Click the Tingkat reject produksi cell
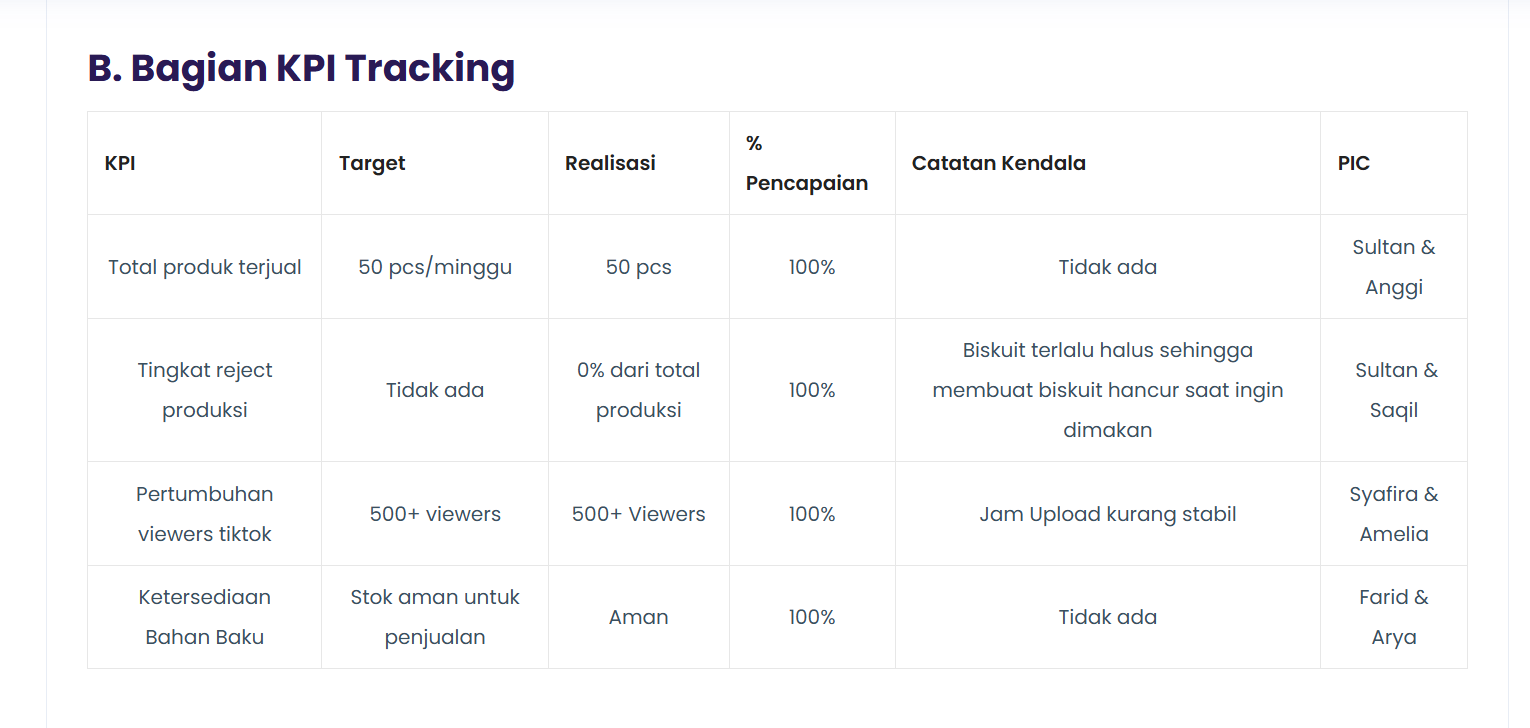 [x=204, y=390]
